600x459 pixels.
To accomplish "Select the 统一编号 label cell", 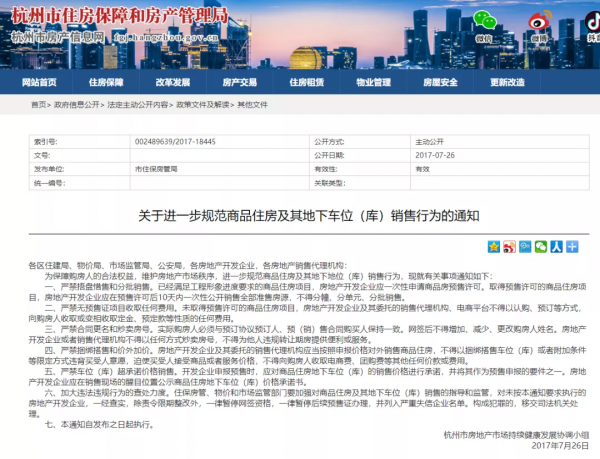I will (x=80, y=183).
